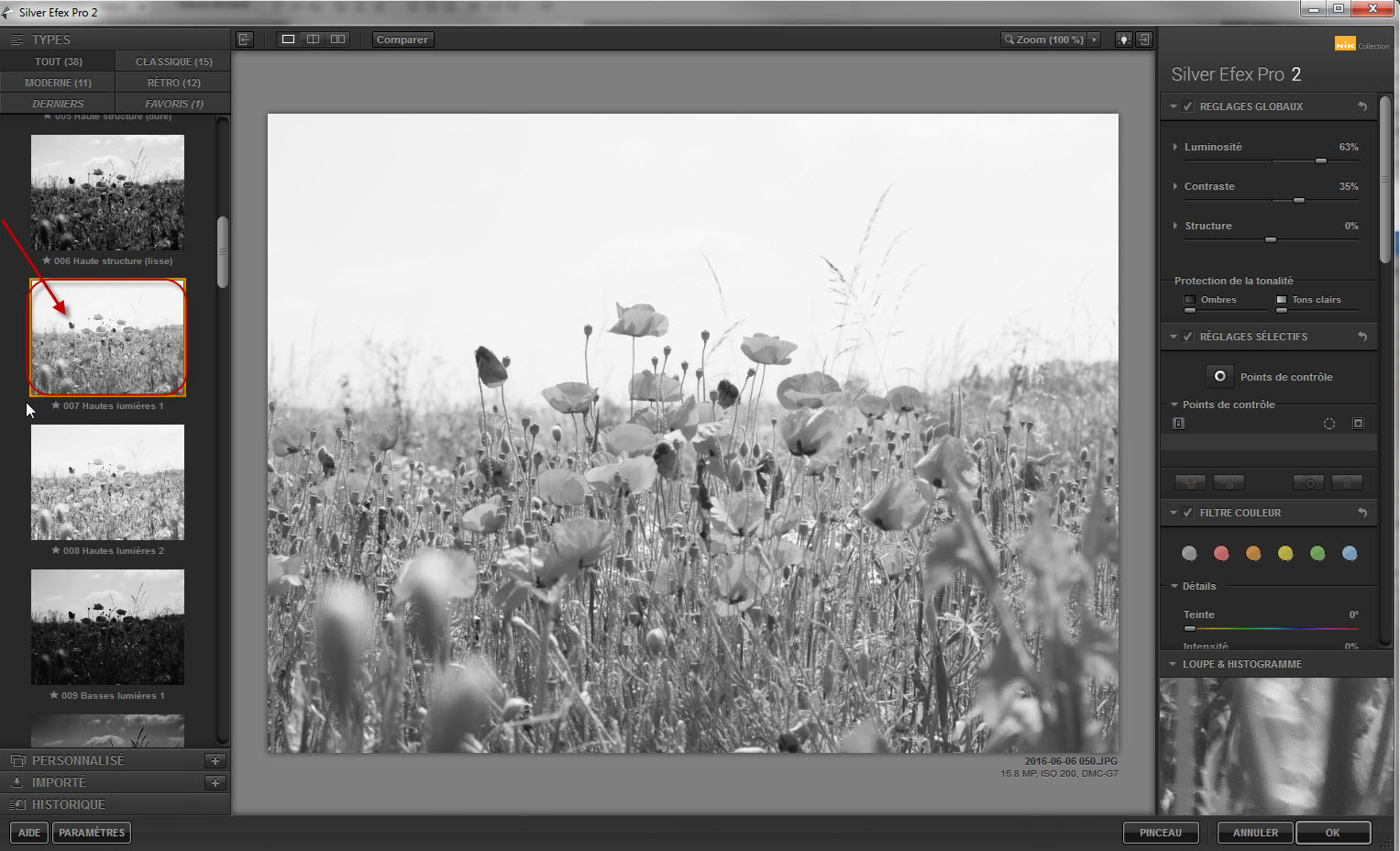Click the Comparer button

point(402,39)
